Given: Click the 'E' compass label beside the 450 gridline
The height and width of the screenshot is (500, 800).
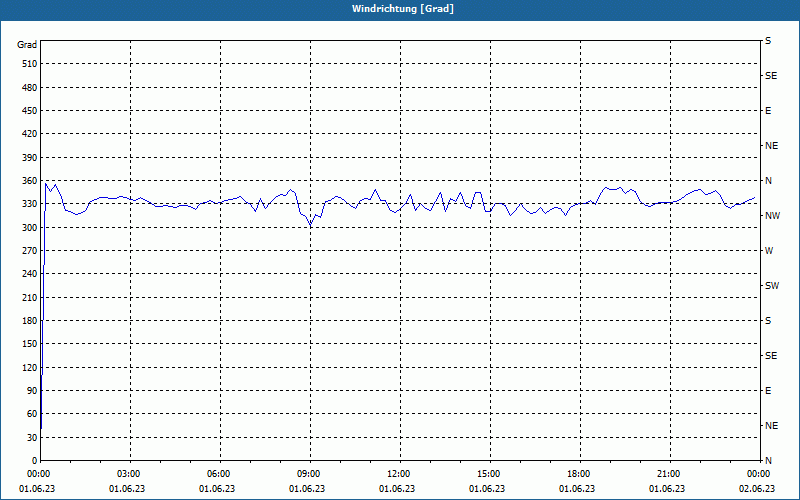Looking at the screenshot, I should point(768,111).
